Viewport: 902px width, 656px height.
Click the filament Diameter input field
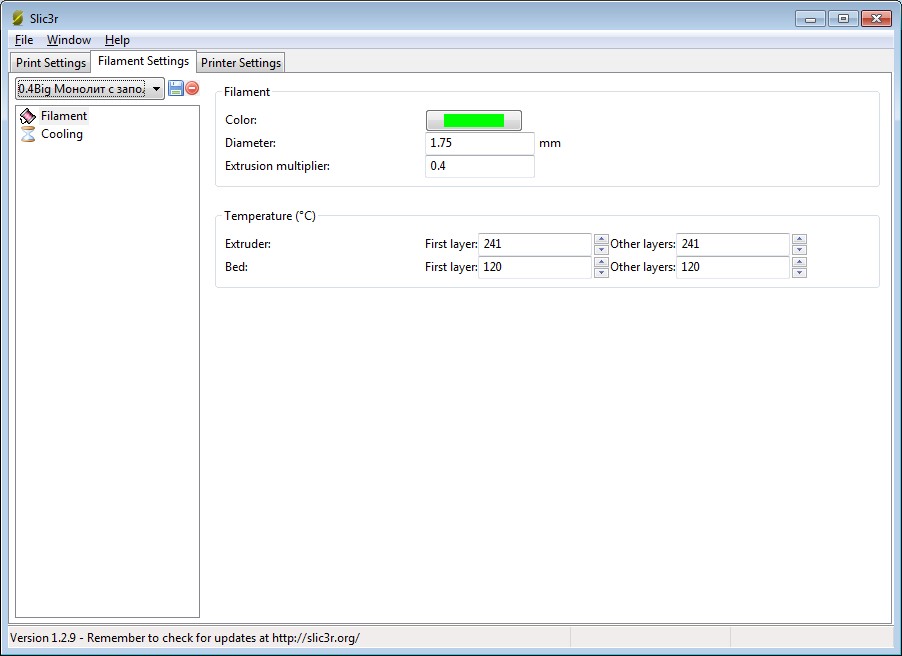479,143
